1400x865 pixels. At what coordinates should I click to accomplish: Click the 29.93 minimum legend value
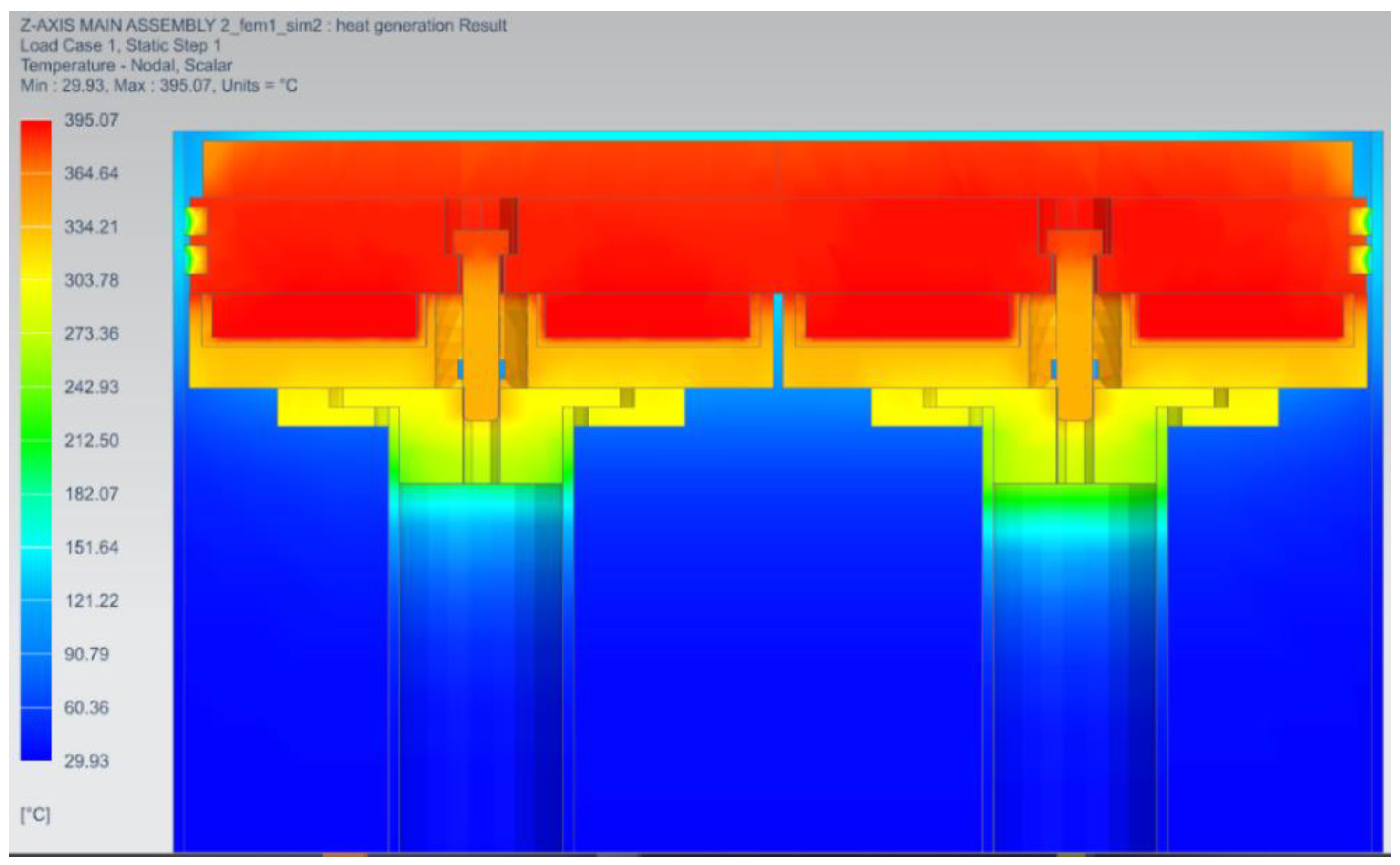(86, 761)
